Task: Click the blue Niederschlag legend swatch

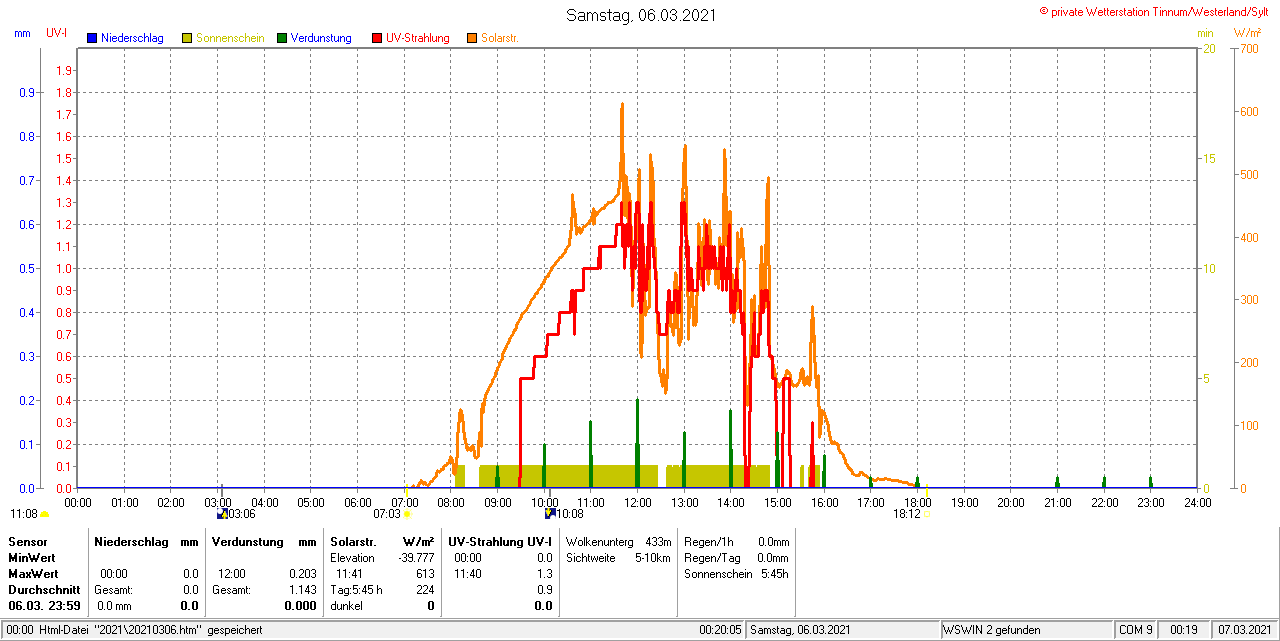Action: (x=92, y=38)
